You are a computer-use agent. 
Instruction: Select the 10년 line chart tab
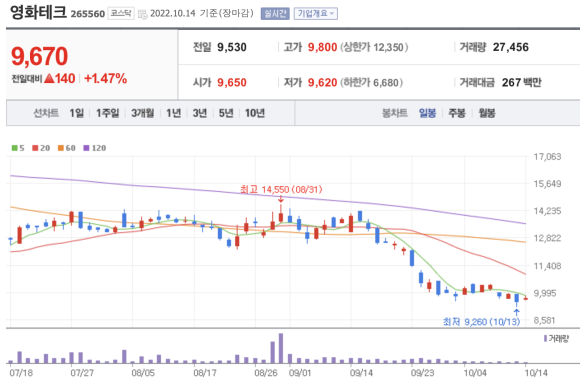click(255, 113)
